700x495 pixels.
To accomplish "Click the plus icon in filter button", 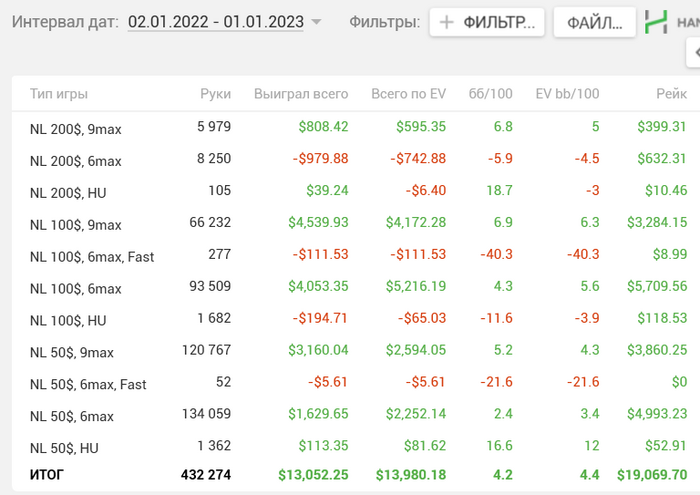I will coord(446,22).
